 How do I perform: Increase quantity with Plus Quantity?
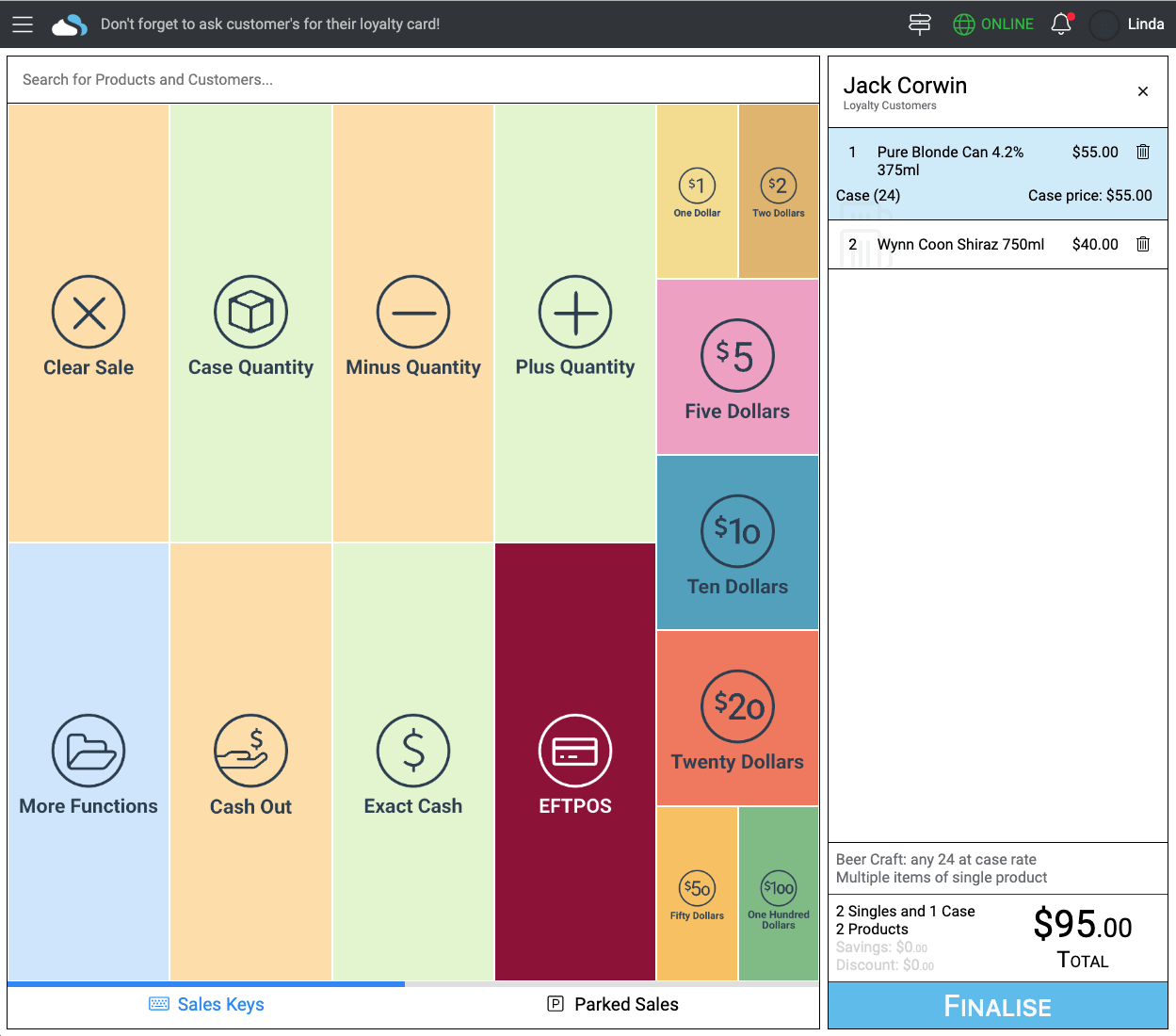point(574,325)
